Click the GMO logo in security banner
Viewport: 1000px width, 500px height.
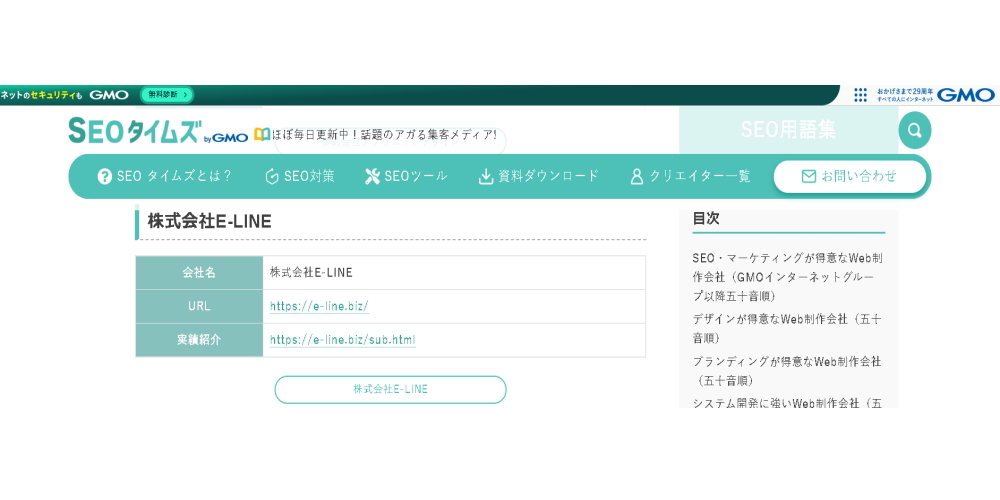pos(108,95)
